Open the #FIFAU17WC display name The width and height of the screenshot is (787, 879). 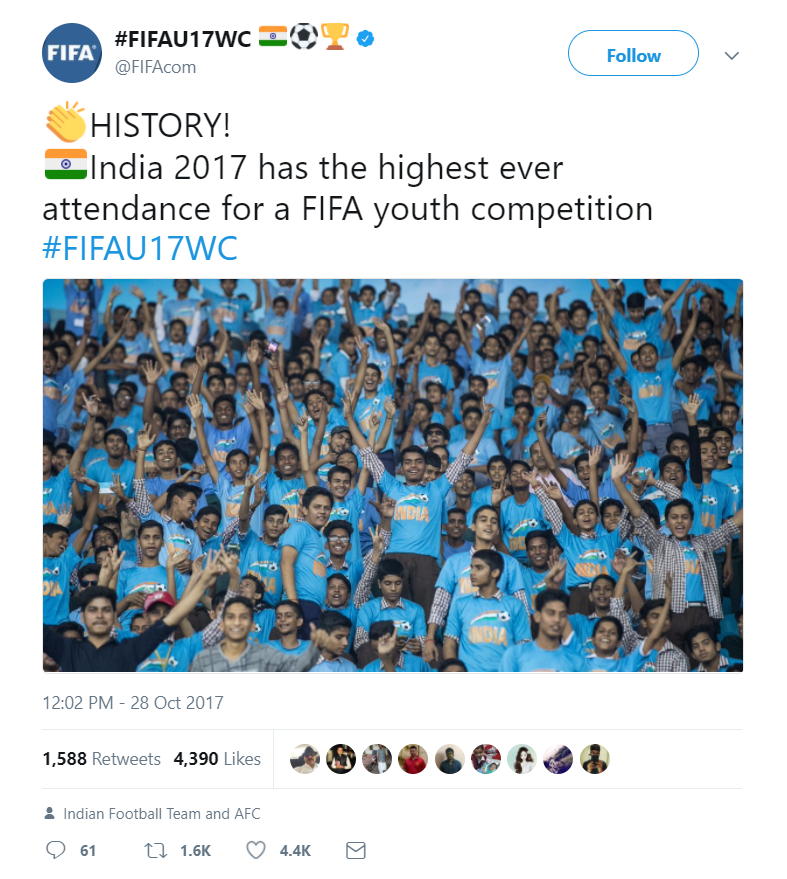coord(183,39)
